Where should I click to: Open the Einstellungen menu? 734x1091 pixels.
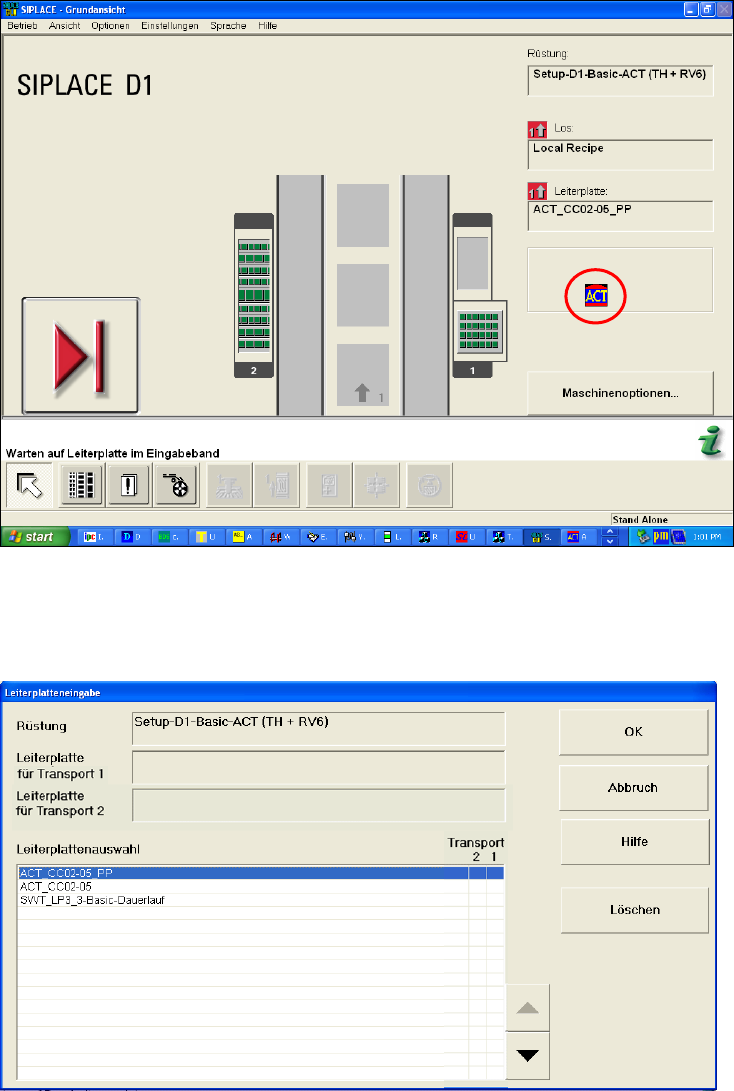170,26
